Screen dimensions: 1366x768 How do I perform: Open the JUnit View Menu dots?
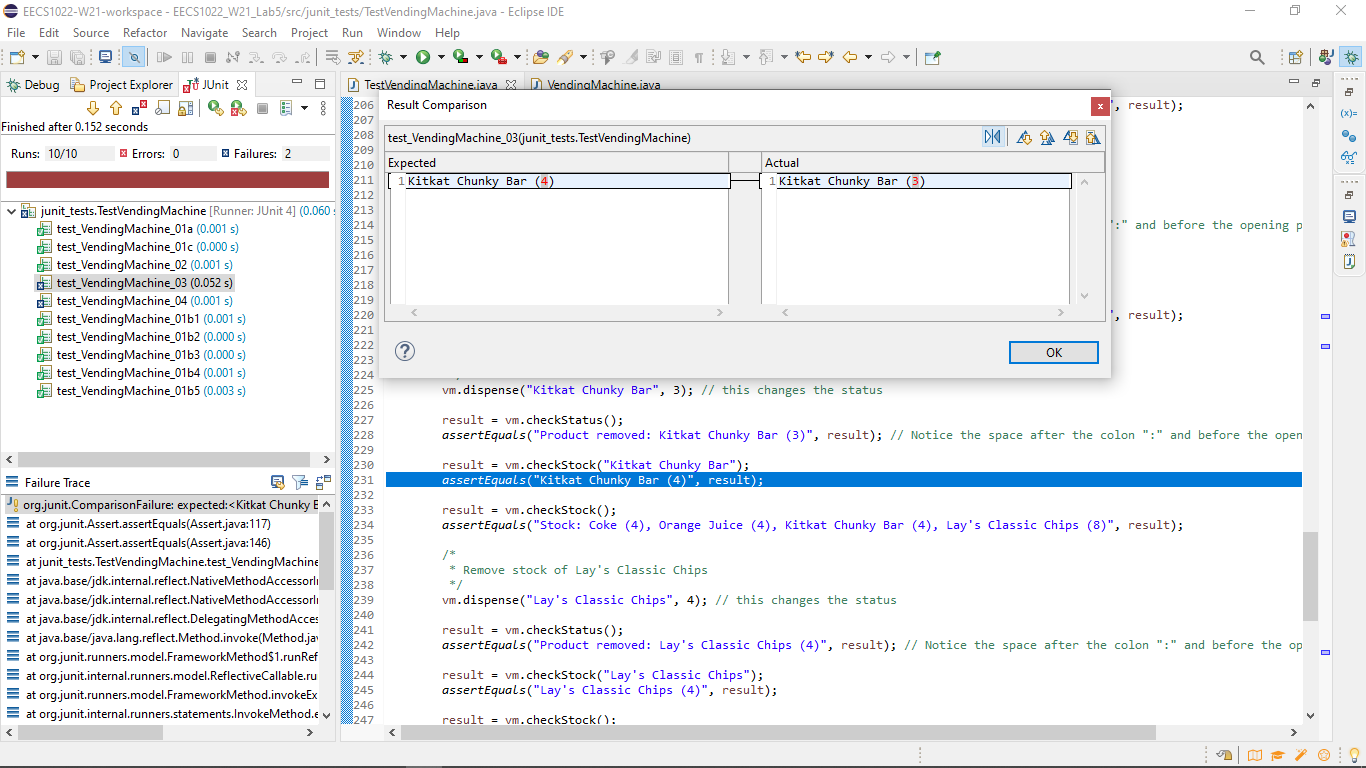pyautogui.click(x=323, y=108)
